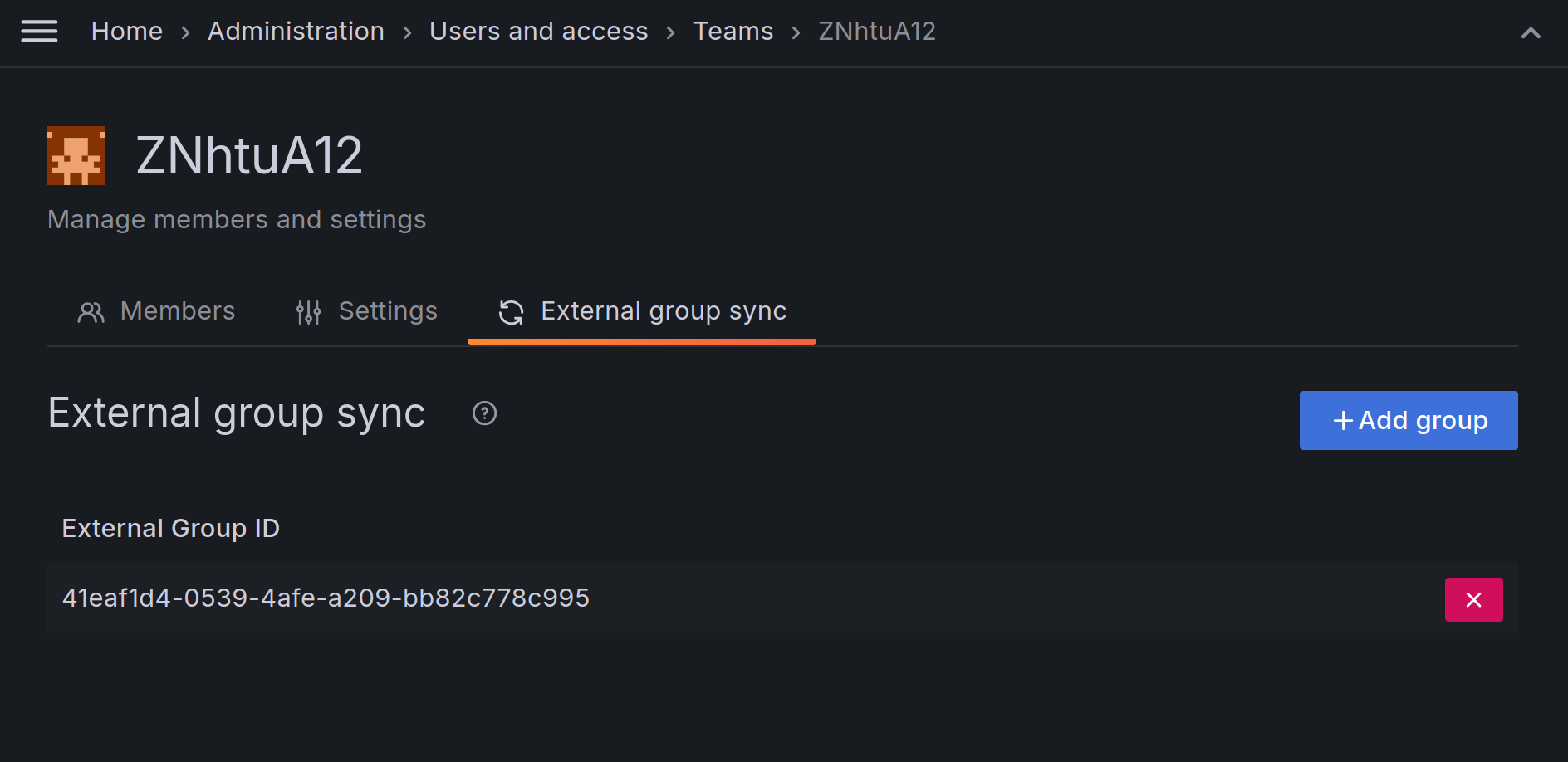Click the plus icon inside Add group button

point(1343,420)
